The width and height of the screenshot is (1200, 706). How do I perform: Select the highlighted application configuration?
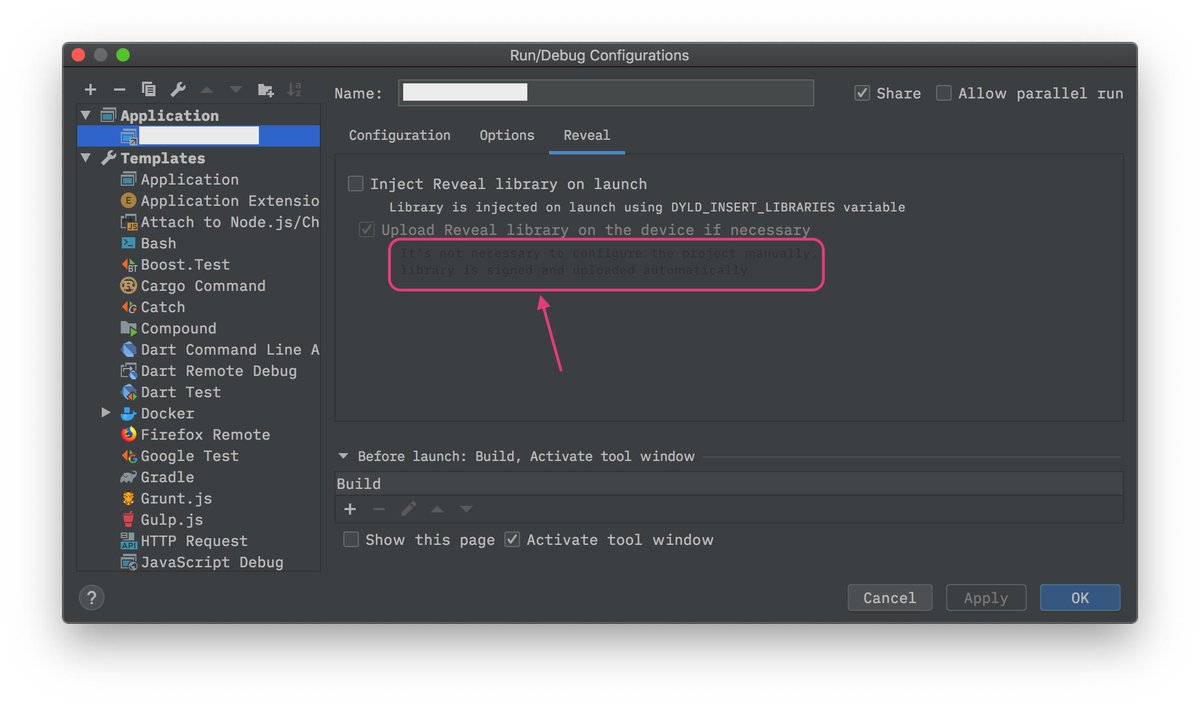point(199,136)
